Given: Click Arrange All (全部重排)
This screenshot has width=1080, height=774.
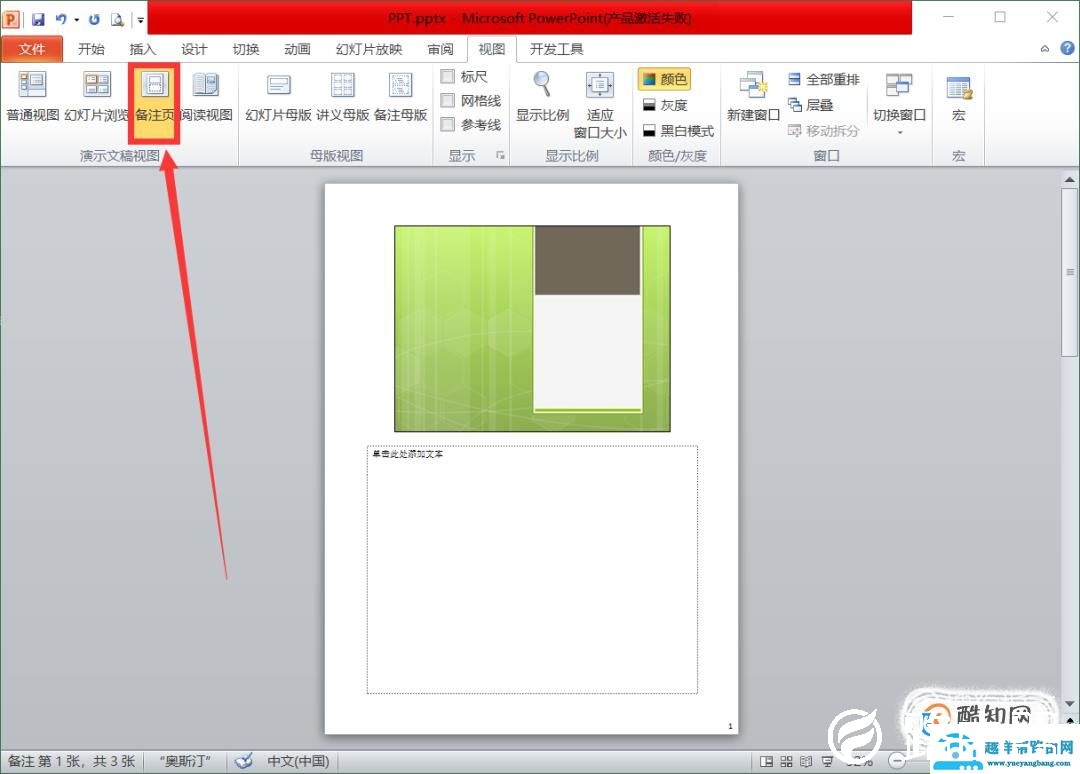Looking at the screenshot, I should tap(823, 79).
